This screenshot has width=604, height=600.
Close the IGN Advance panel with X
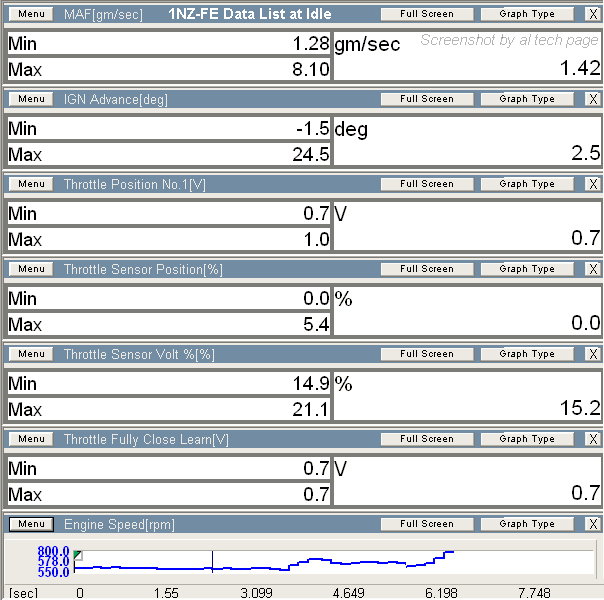[592, 99]
